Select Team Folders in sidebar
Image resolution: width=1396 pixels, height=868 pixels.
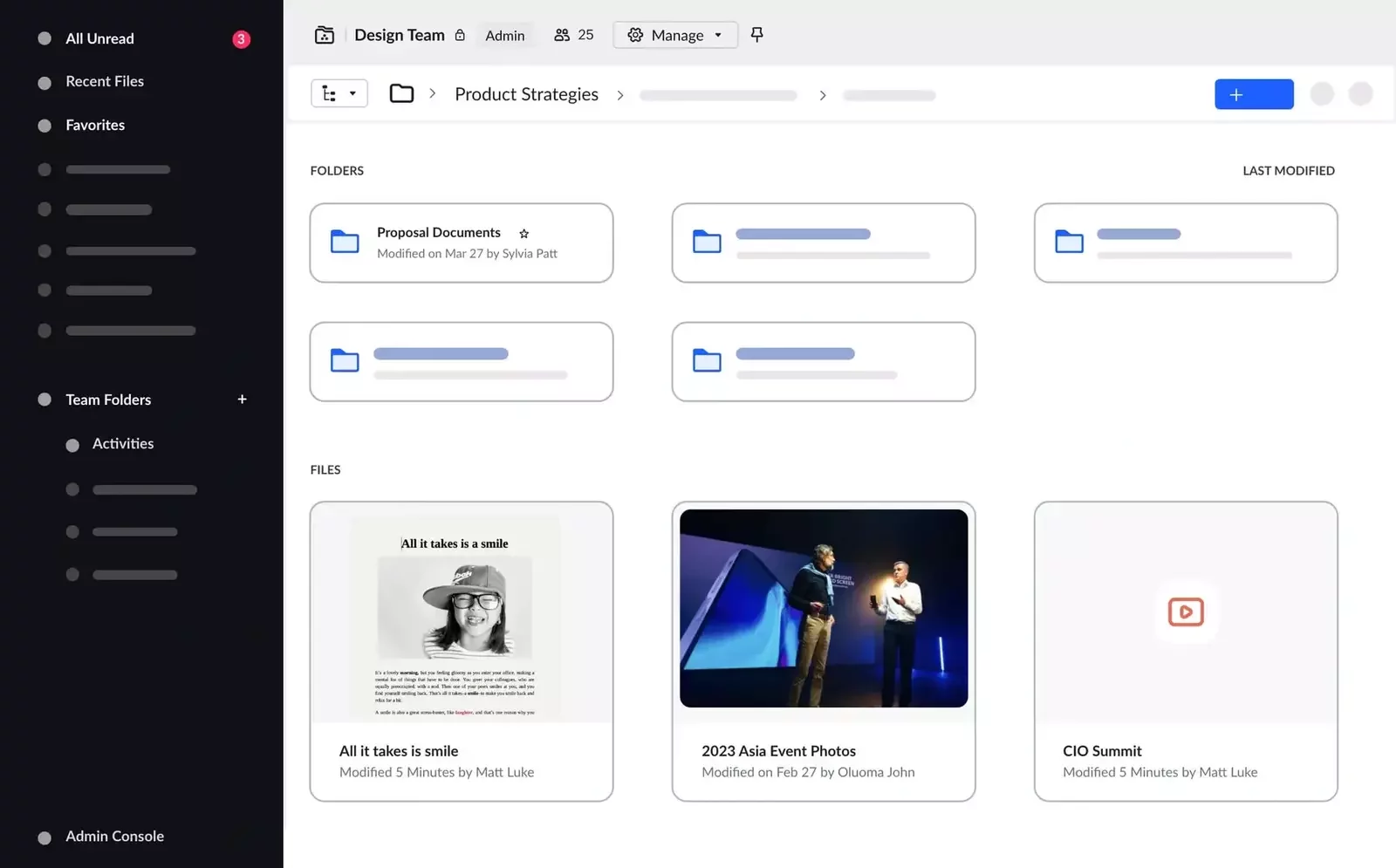(108, 400)
